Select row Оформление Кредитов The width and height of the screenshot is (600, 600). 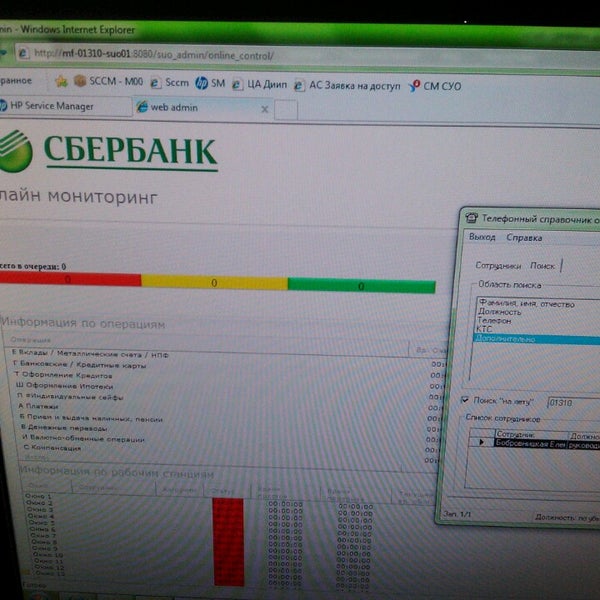click(x=64, y=375)
